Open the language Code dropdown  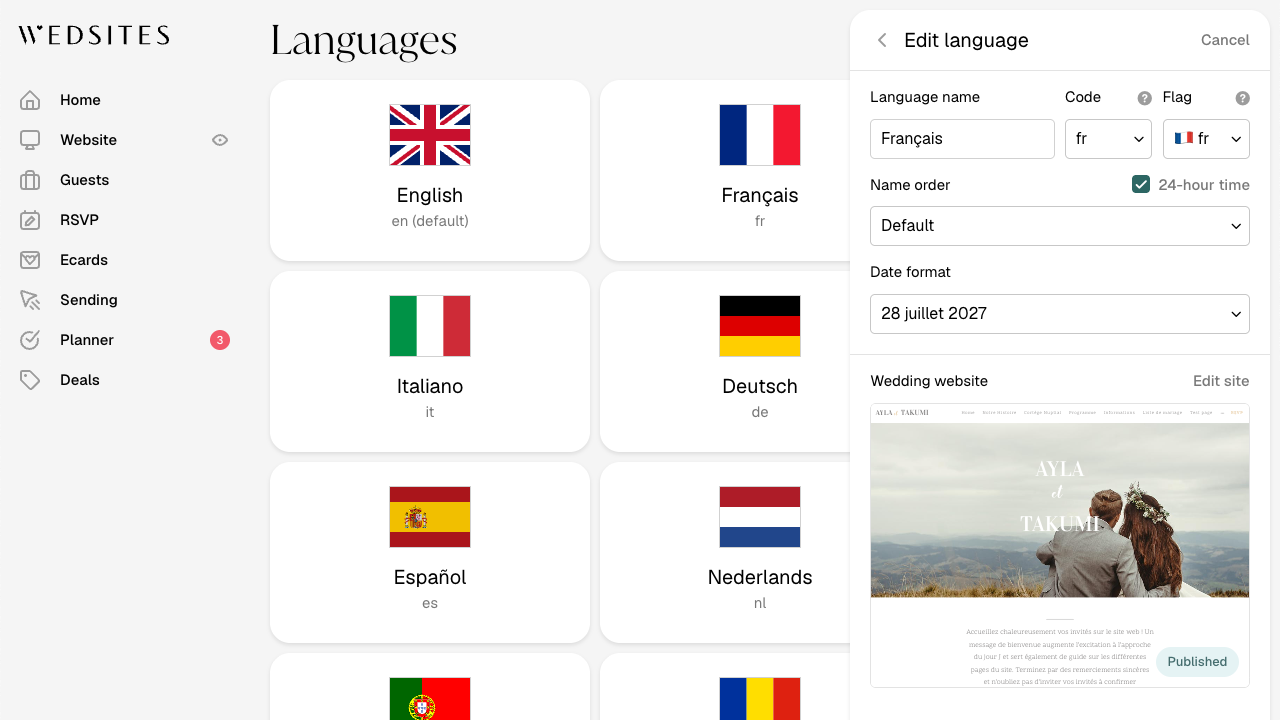click(x=1108, y=139)
